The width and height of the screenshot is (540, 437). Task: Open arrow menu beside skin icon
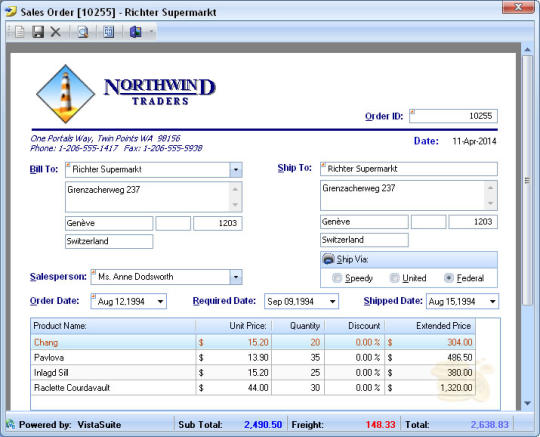tap(151, 32)
